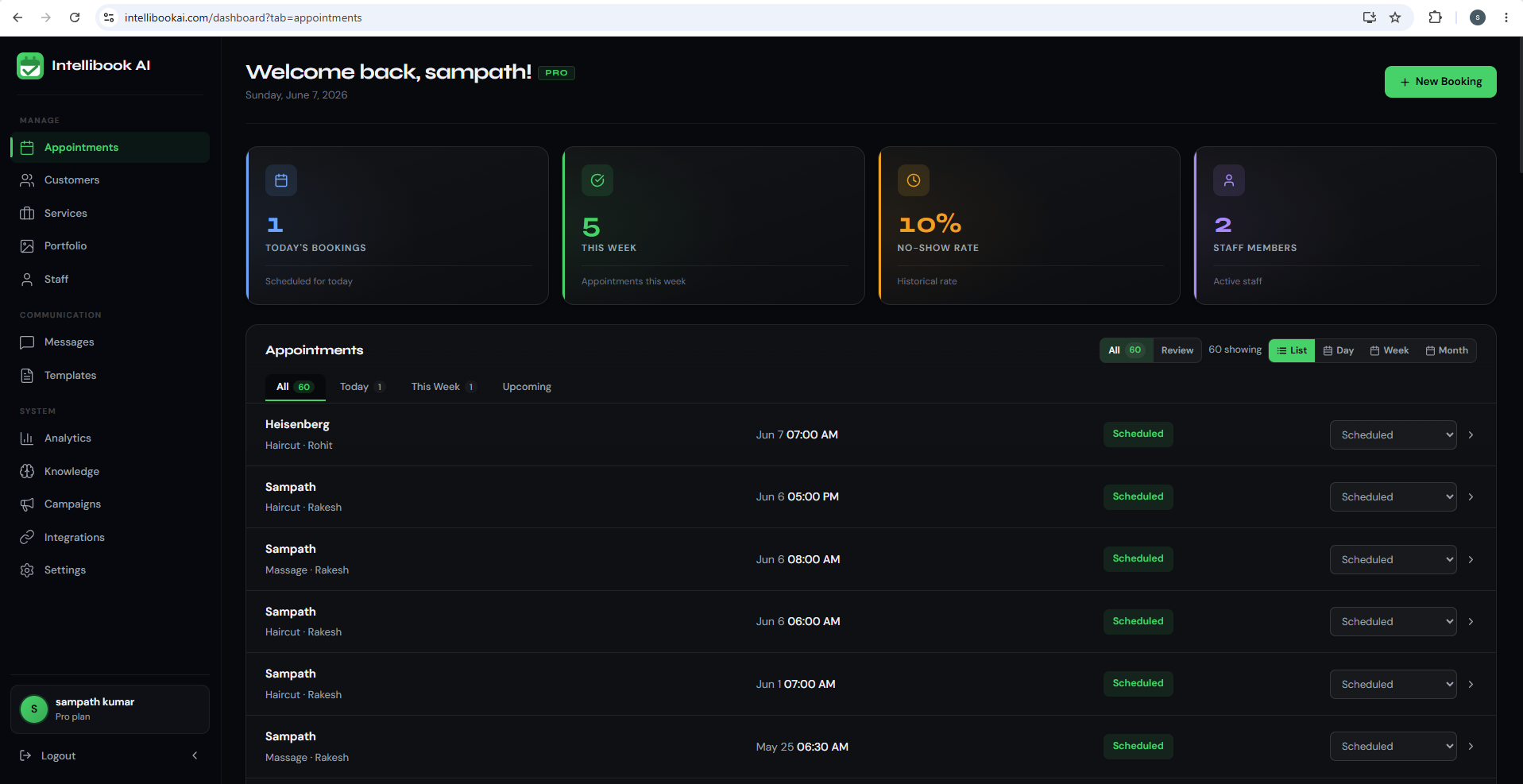This screenshot has height=784, width=1523.
Task: Open the Knowledge section
Action: click(110, 472)
